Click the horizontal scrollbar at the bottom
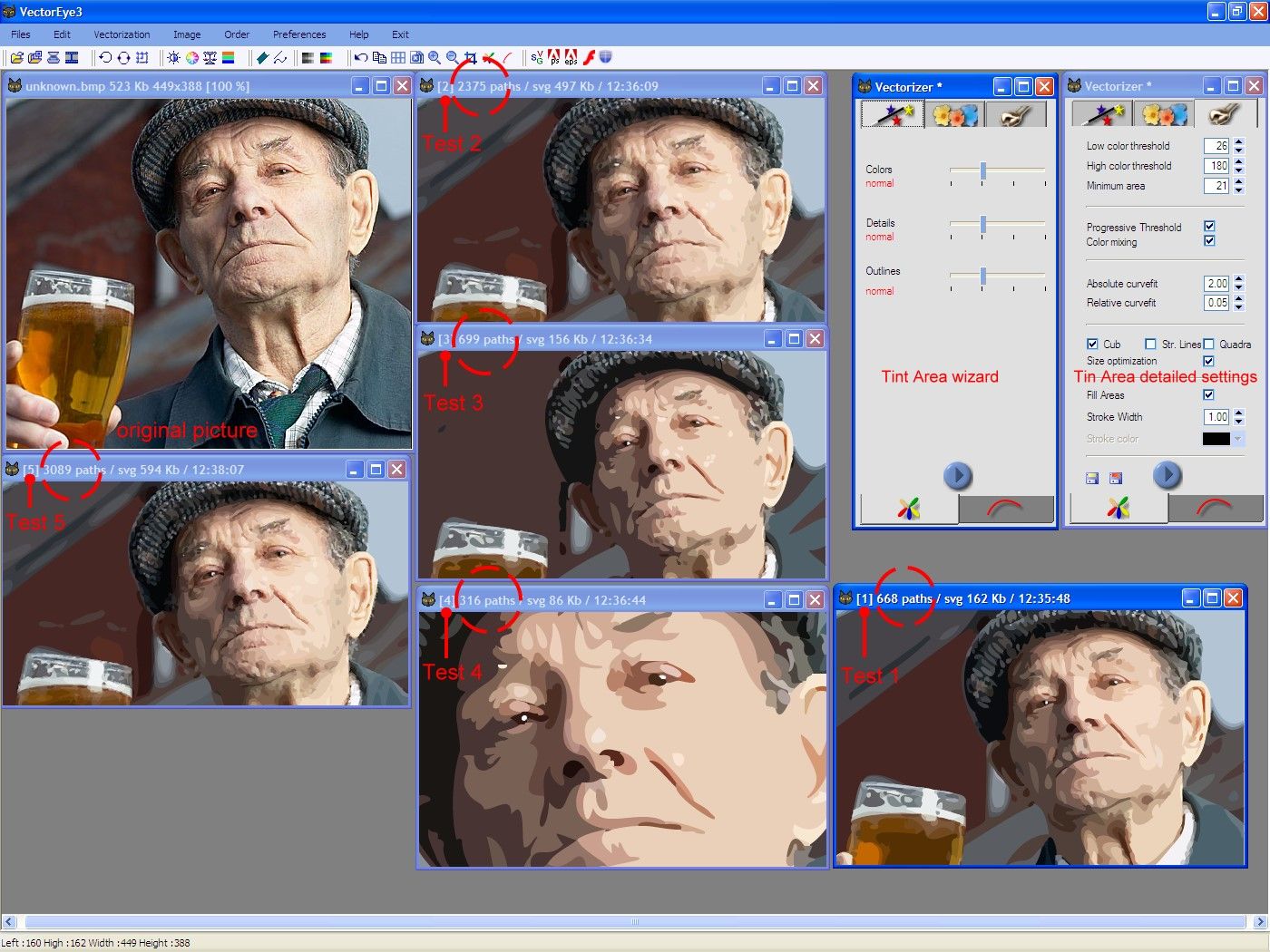Screen dimensions: 1270x952 pos(635,921)
